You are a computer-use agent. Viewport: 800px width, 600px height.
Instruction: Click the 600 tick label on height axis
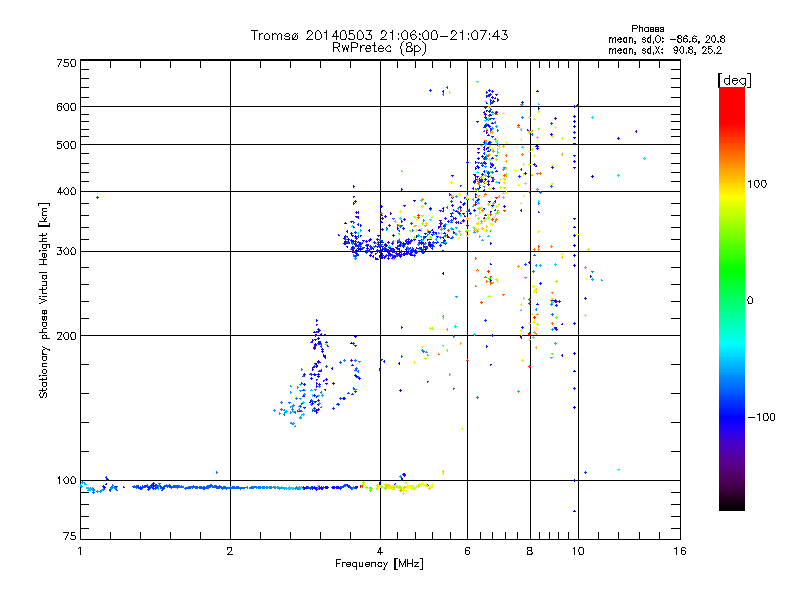(67, 107)
